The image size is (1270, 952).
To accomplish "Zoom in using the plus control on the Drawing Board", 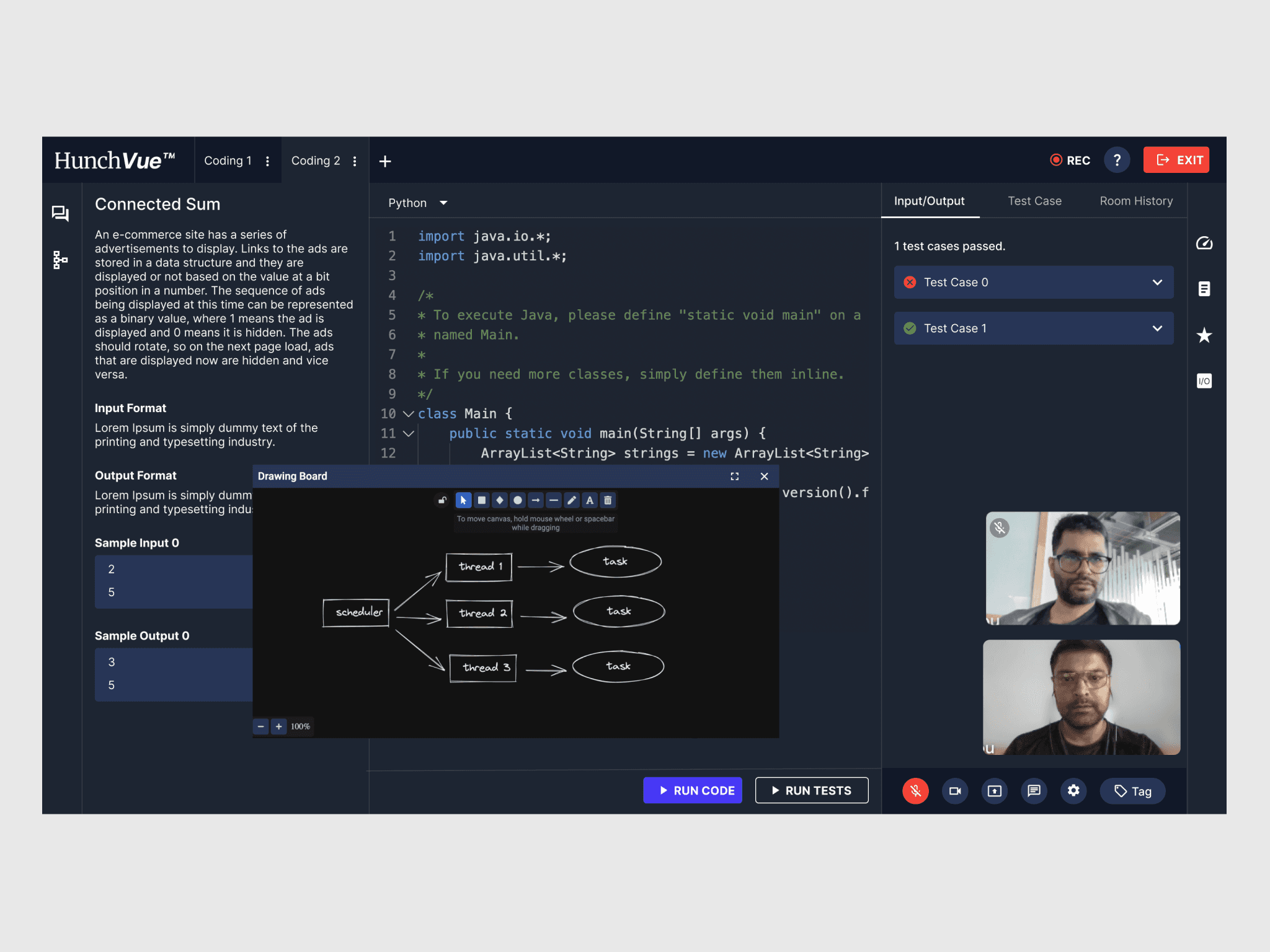I will coord(278,726).
